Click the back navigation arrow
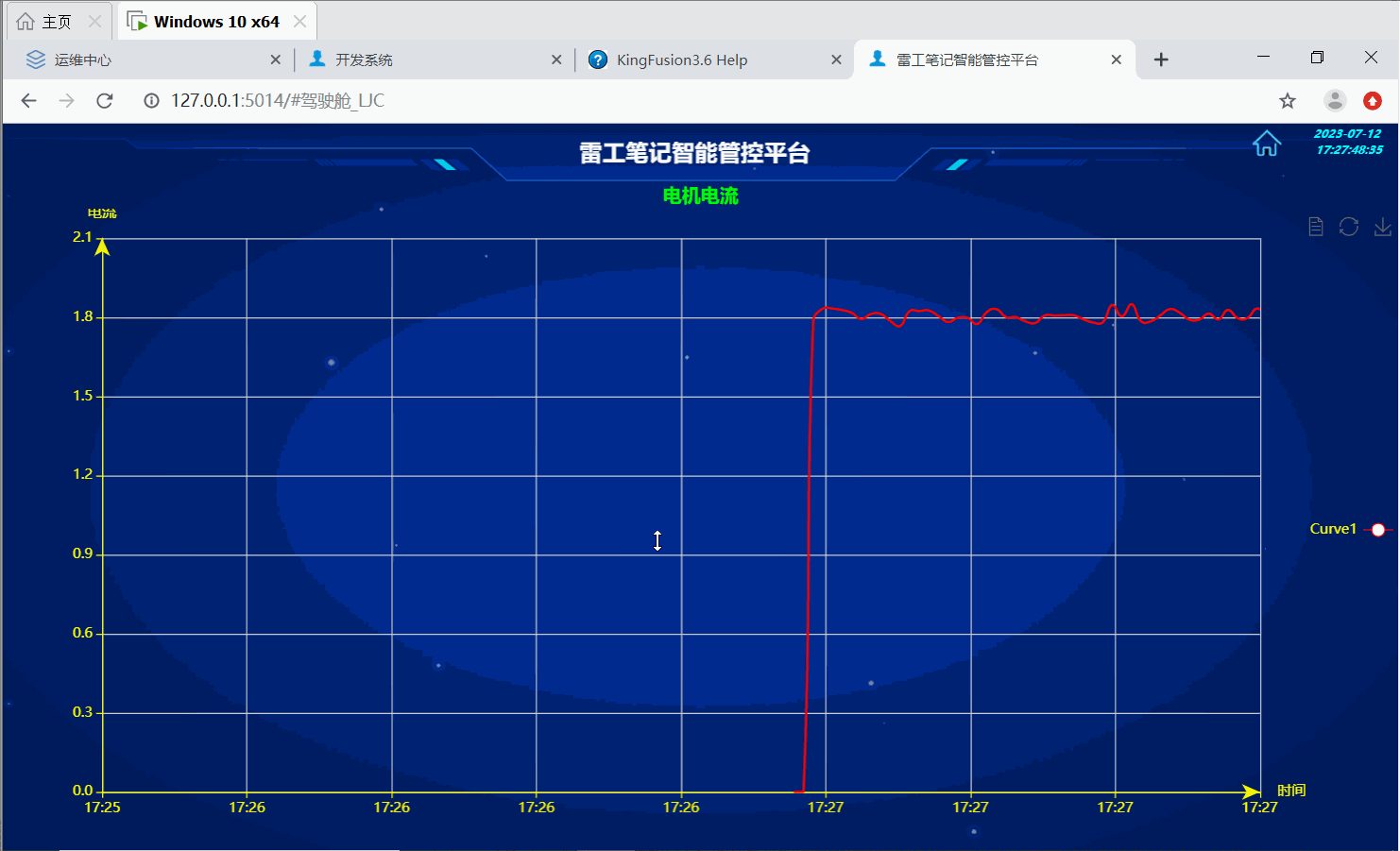The image size is (1400, 851). pos(28,100)
